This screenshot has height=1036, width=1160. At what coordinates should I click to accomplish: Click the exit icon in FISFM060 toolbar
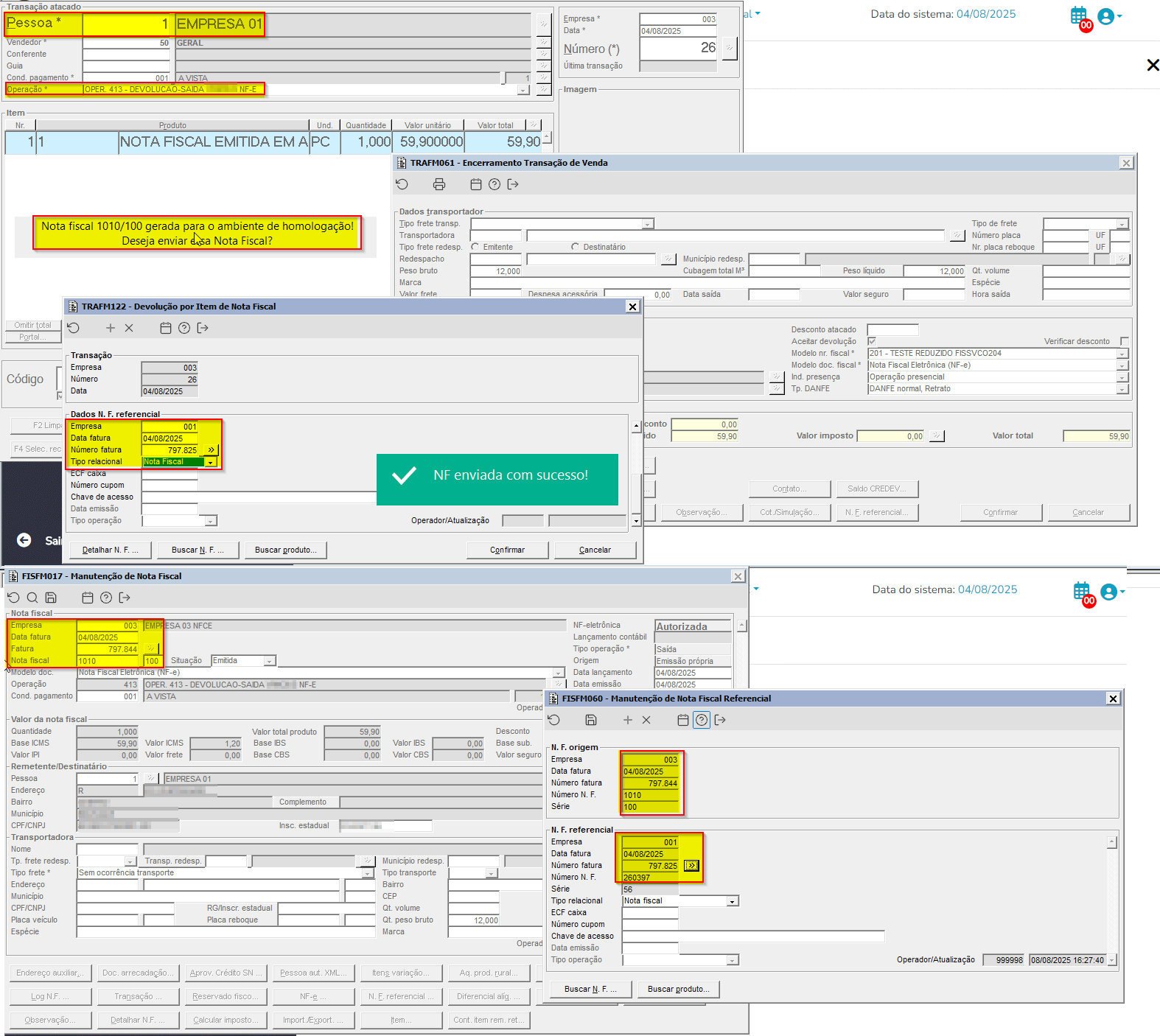[720, 720]
